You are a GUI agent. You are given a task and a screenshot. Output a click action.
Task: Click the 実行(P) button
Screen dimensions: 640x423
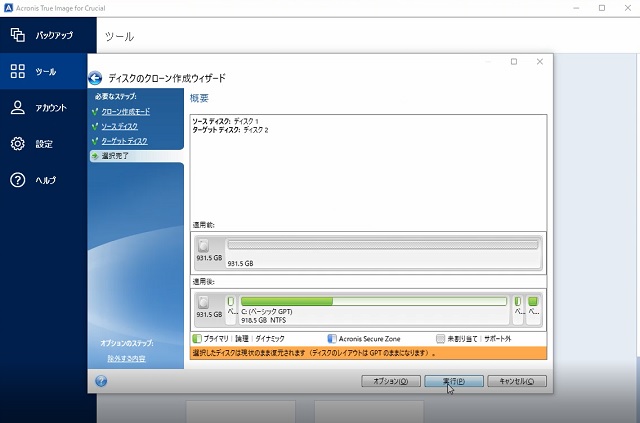tap(454, 381)
